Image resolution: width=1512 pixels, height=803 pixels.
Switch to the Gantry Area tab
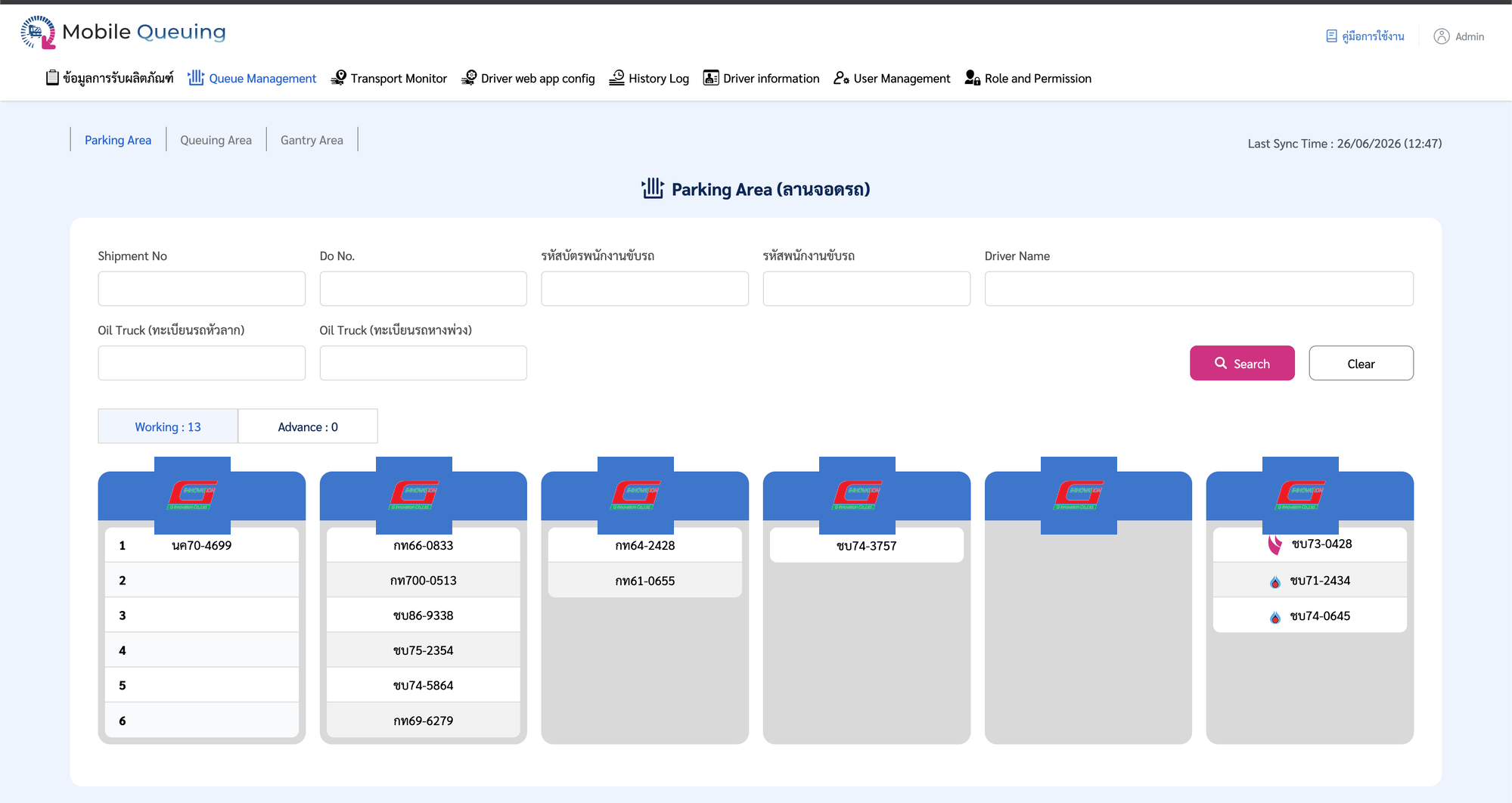click(312, 140)
